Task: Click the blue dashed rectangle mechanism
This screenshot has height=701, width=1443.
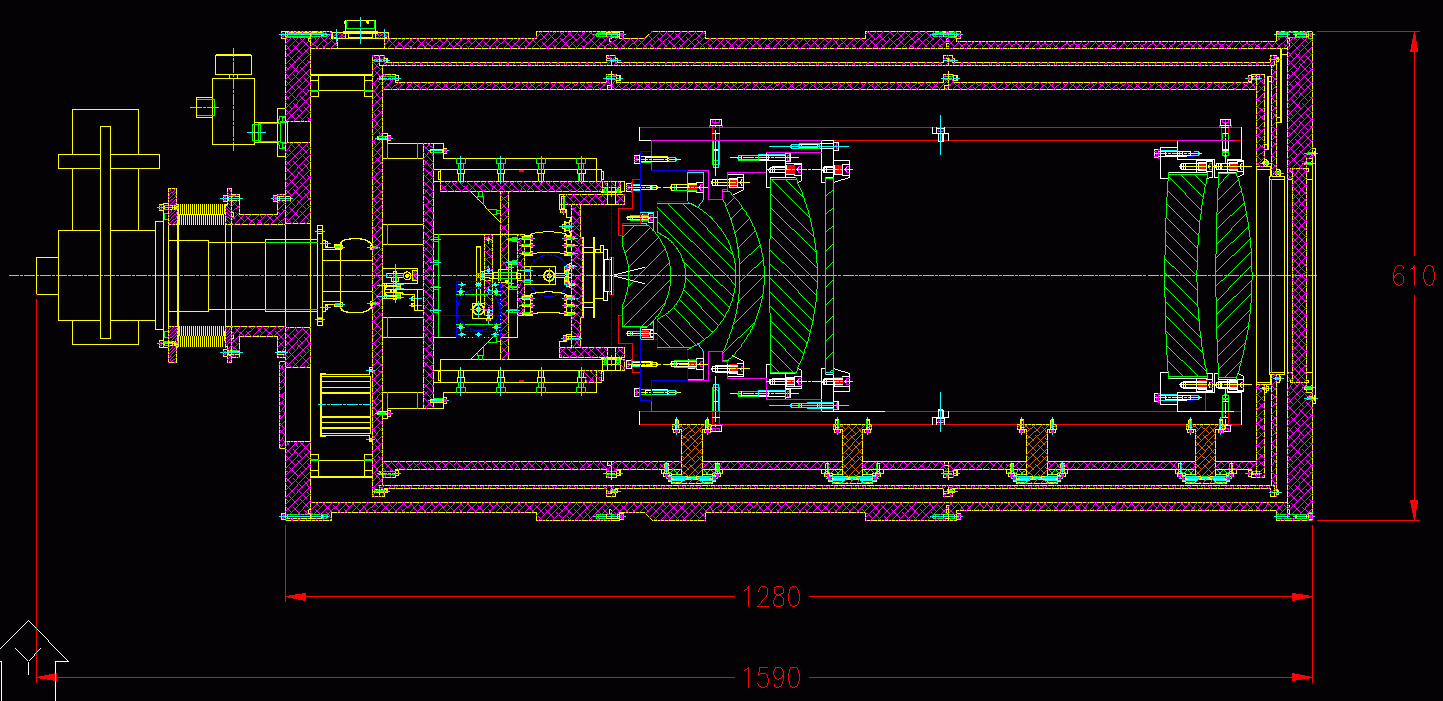Action: click(x=478, y=308)
